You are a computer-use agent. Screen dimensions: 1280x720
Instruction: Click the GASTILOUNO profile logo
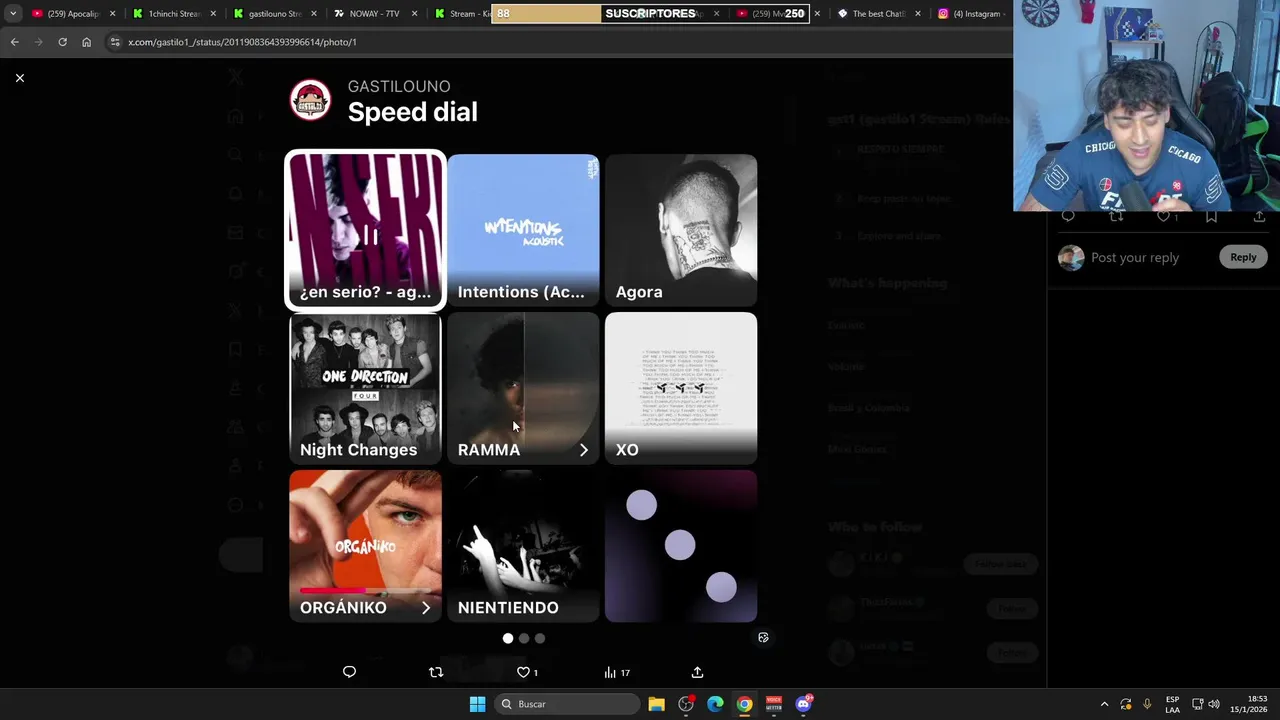(310, 101)
